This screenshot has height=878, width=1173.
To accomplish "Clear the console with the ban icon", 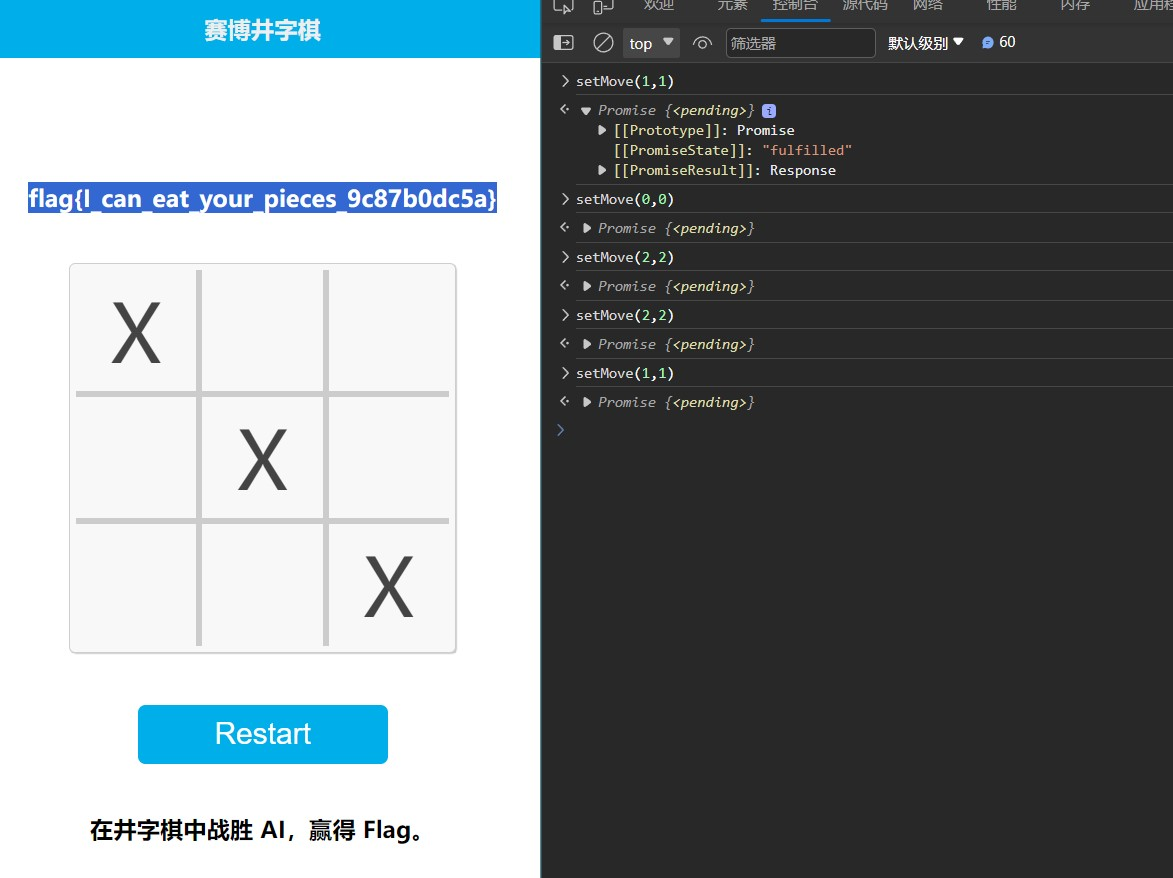I will pos(603,43).
